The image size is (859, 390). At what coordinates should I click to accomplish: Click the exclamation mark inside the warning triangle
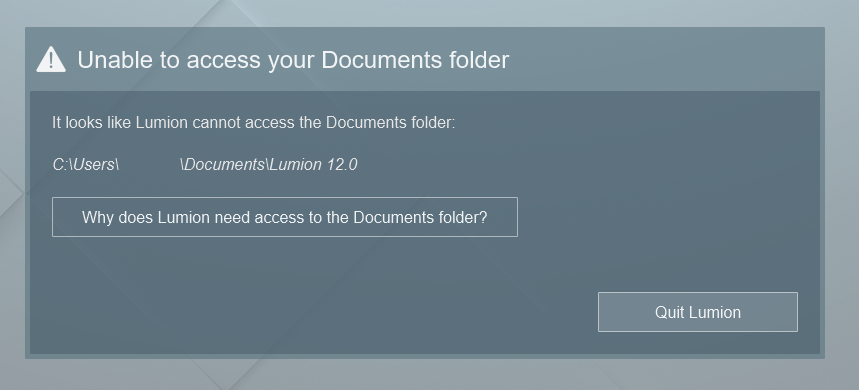click(x=51, y=61)
